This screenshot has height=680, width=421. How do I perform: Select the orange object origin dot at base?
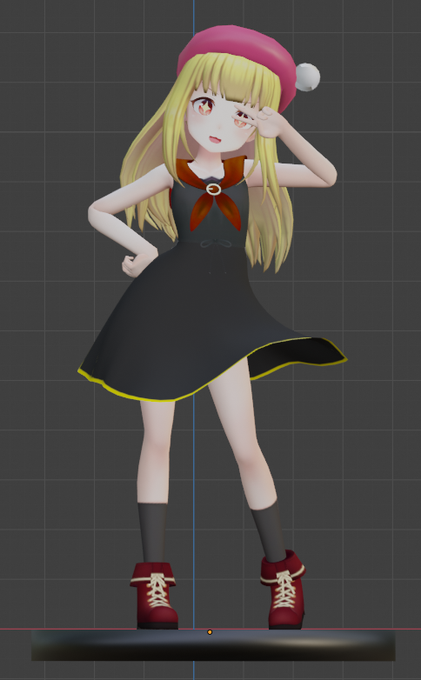[210, 632]
